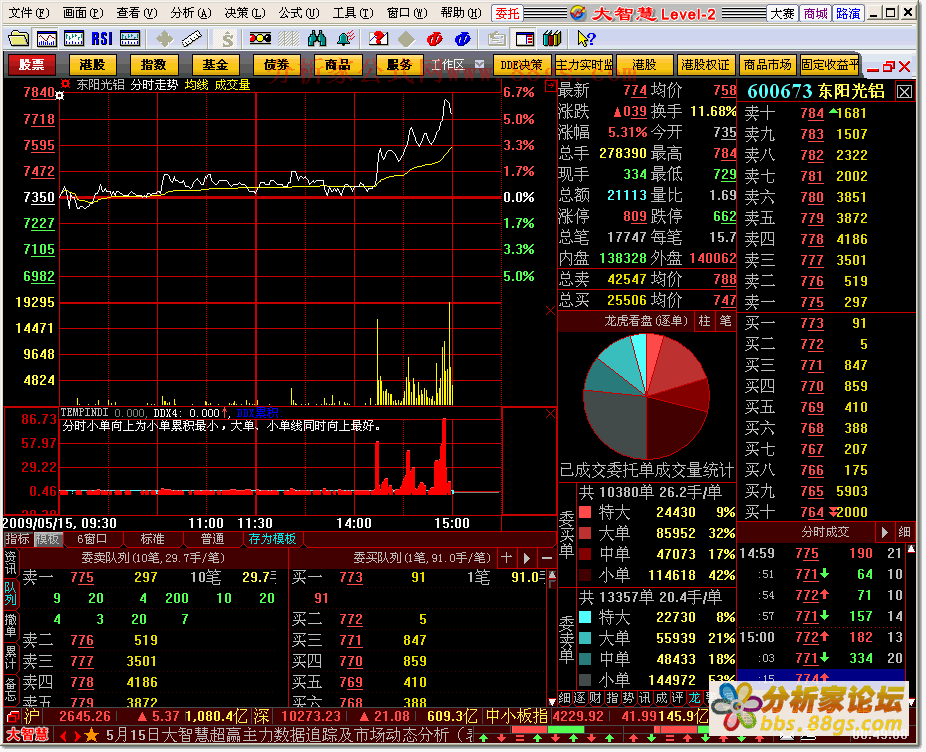The width and height of the screenshot is (926, 752).
Task: Open the 分析 menu
Action: [x=191, y=12]
